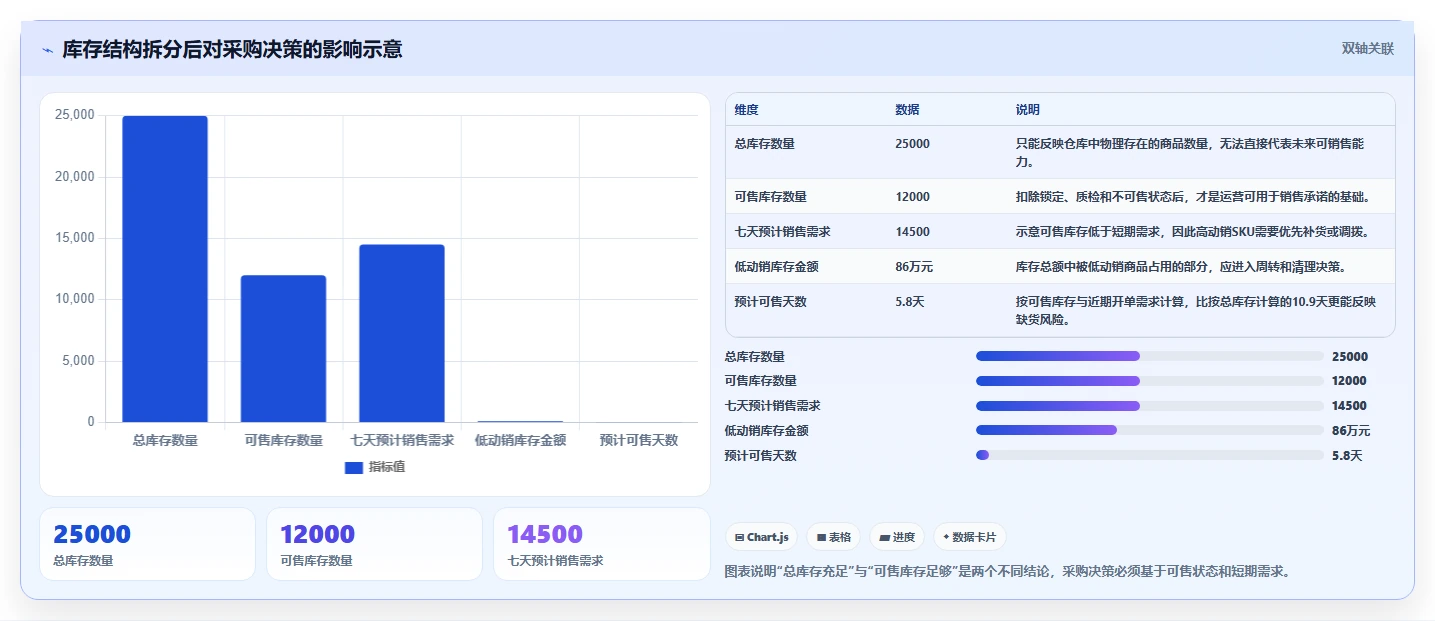Click the 14500 value in the table
Screen dimensions: 1435x621
point(913,232)
